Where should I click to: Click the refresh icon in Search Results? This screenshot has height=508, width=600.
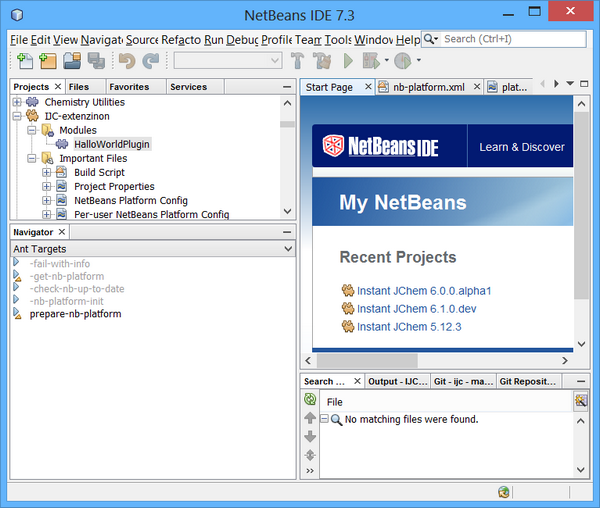[x=310, y=400]
